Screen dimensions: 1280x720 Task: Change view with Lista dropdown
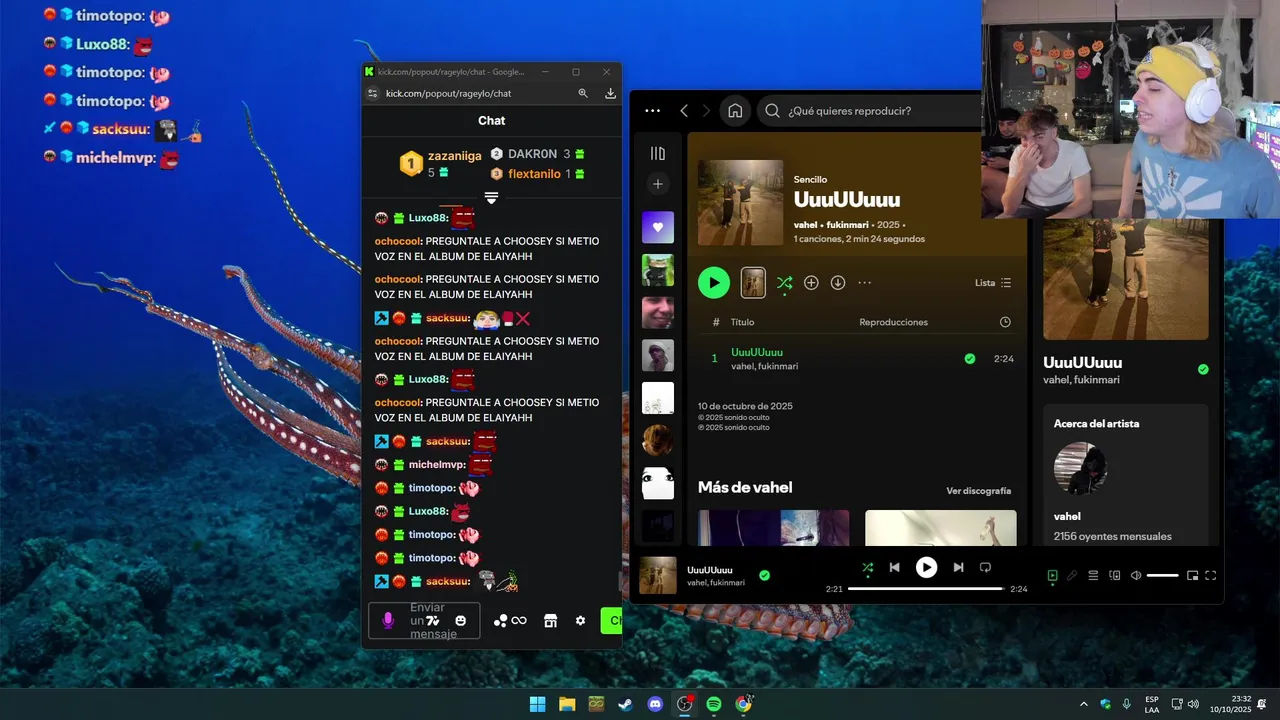[993, 283]
